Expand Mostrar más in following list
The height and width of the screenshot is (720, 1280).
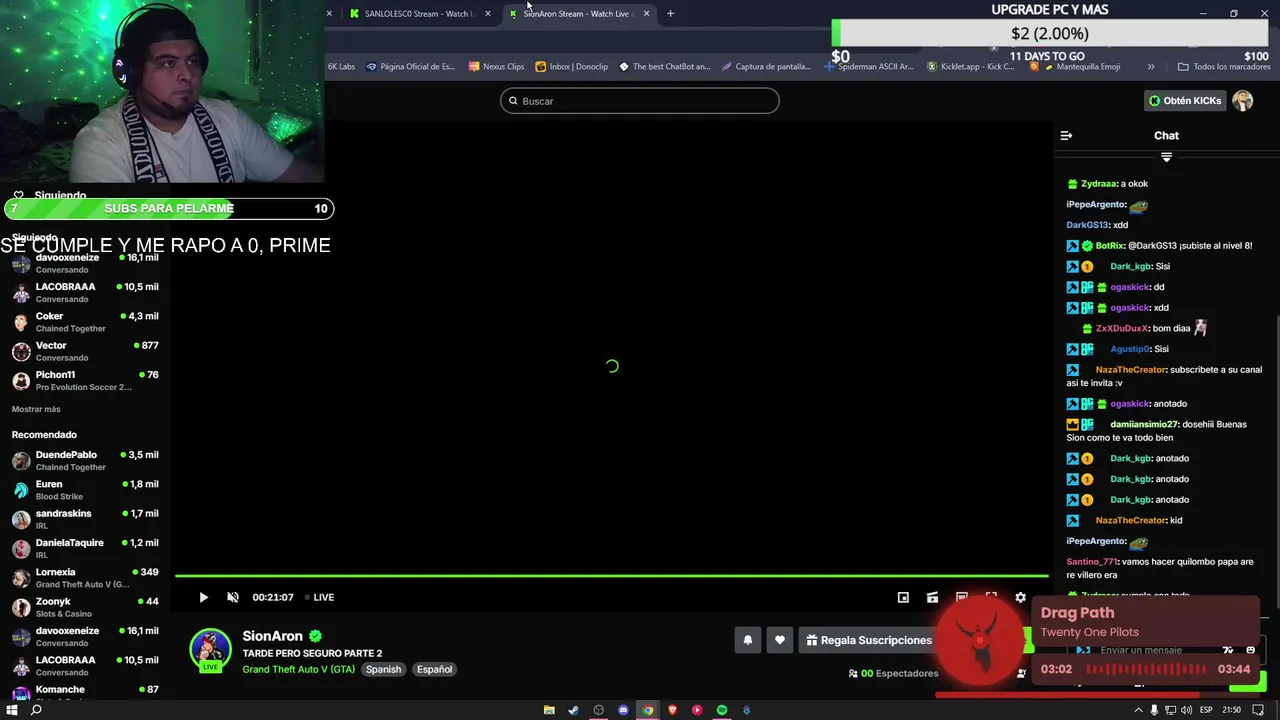coord(36,409)
